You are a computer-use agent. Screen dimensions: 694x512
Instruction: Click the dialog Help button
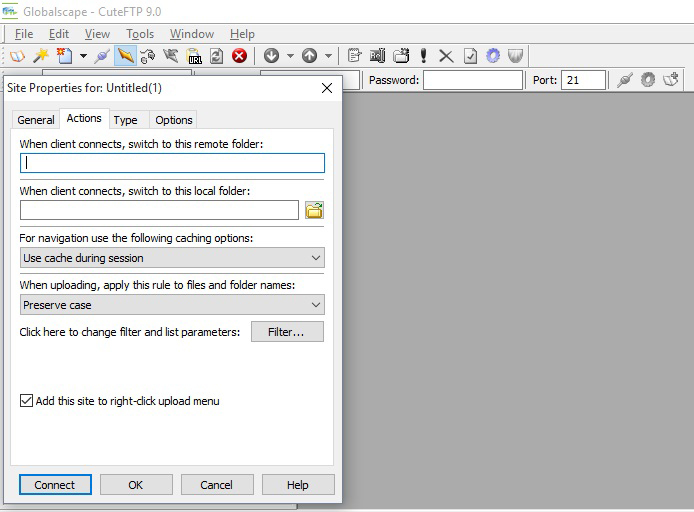(298, 485)
